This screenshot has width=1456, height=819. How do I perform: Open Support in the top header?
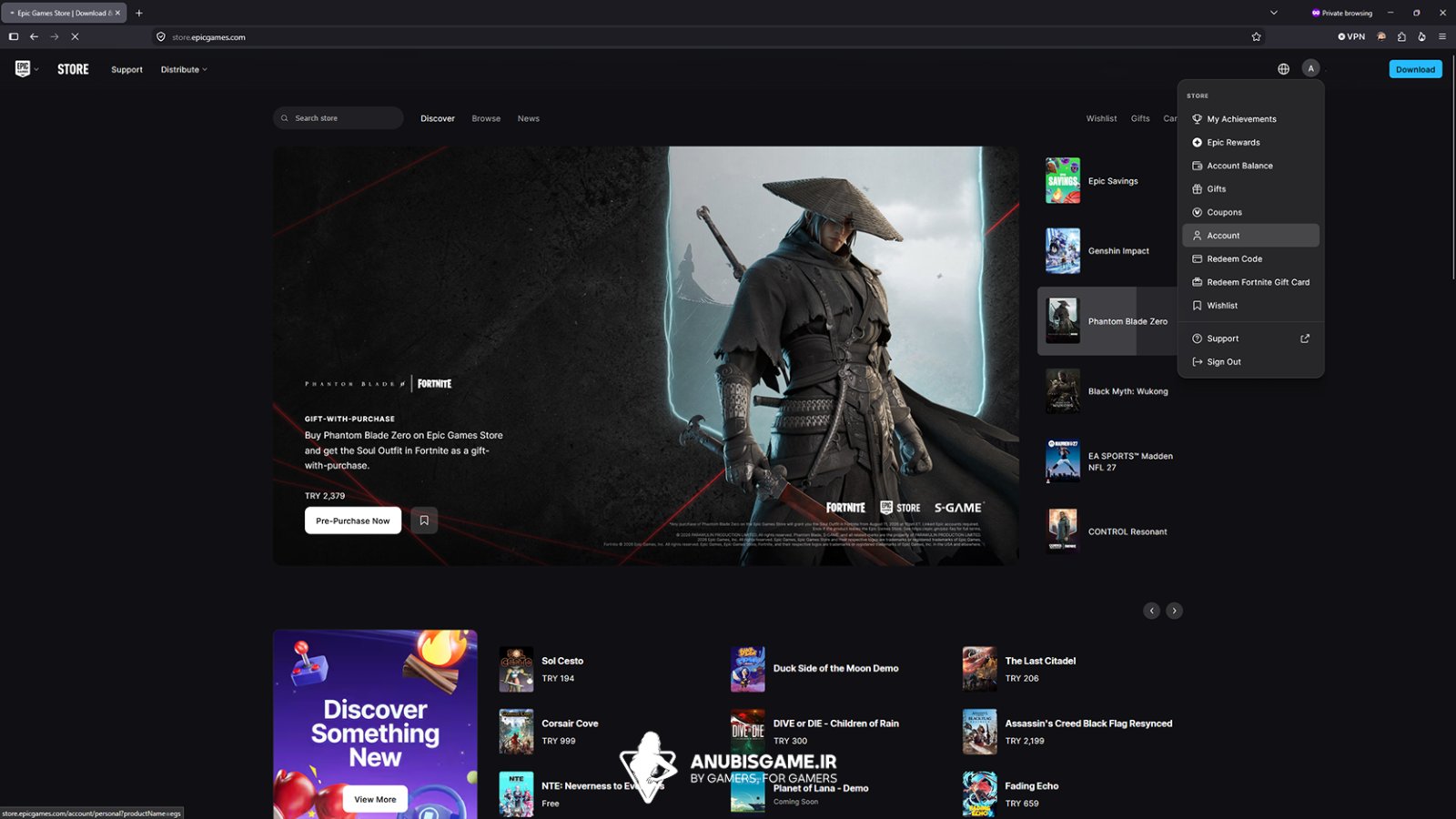coord(126,70)
